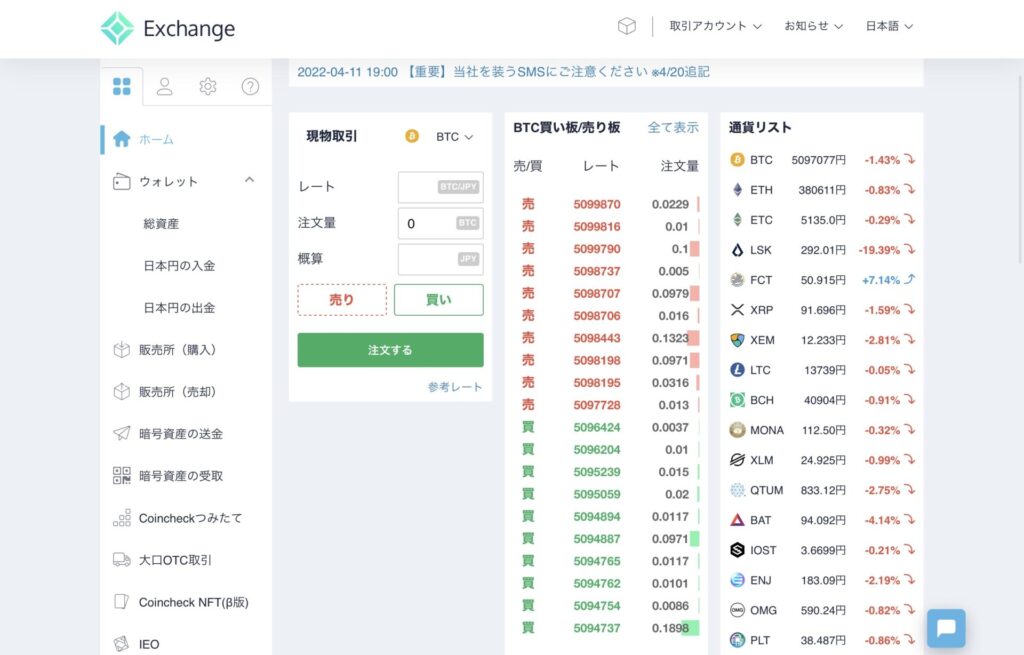Click the truck 大口OTC取引 icon

[x=121, y=560]
